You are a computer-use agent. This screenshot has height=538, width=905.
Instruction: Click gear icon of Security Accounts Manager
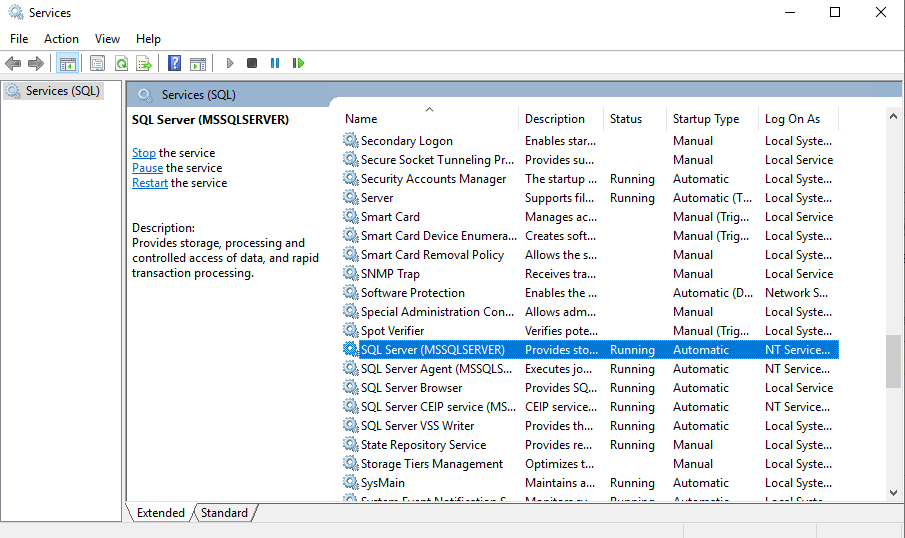pyautogui.click(x=350, y=178)
